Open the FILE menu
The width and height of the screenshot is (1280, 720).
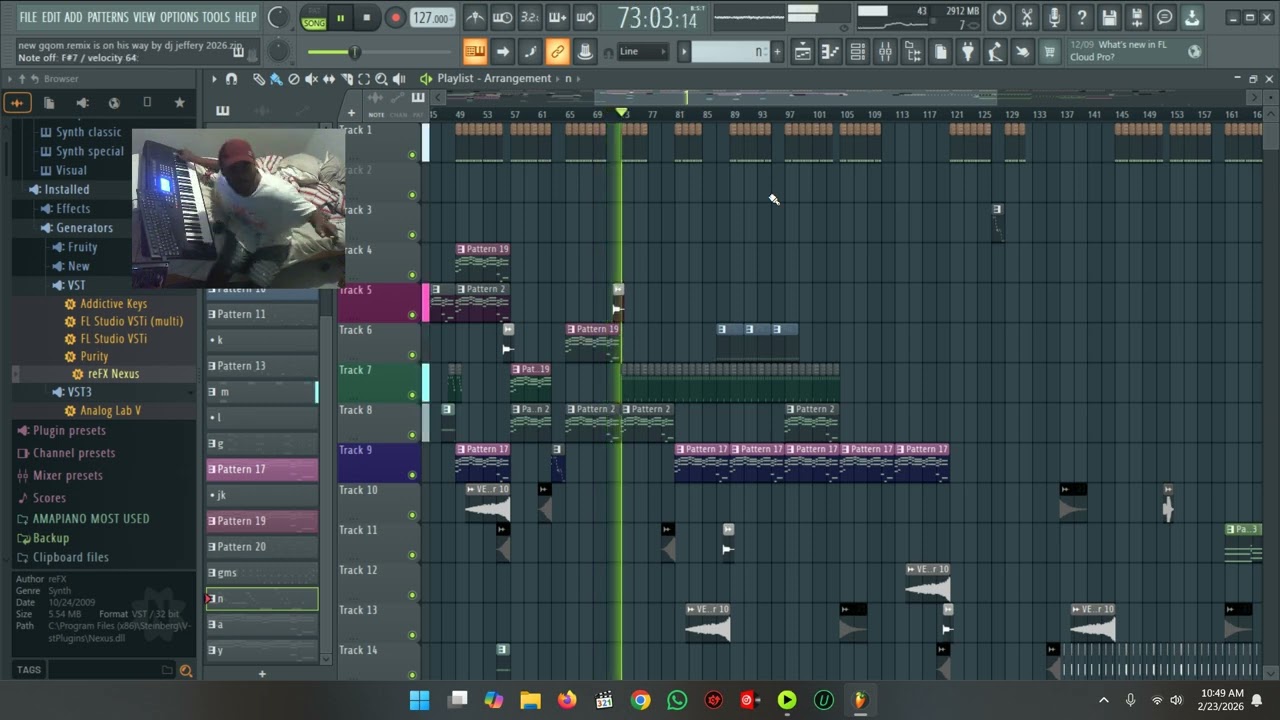28,17
